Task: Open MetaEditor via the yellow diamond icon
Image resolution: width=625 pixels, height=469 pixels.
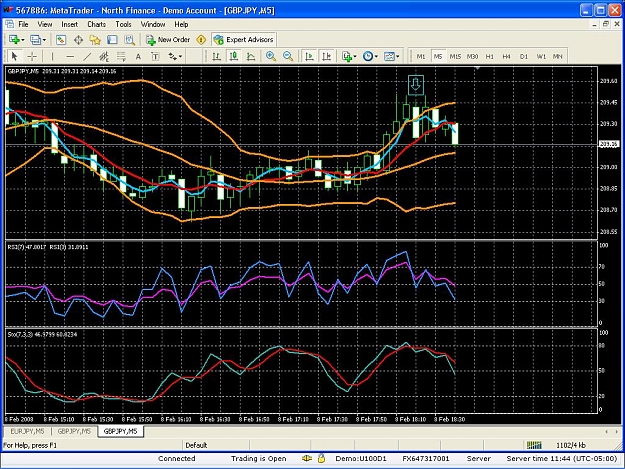Action: click(x=201, y=39)
